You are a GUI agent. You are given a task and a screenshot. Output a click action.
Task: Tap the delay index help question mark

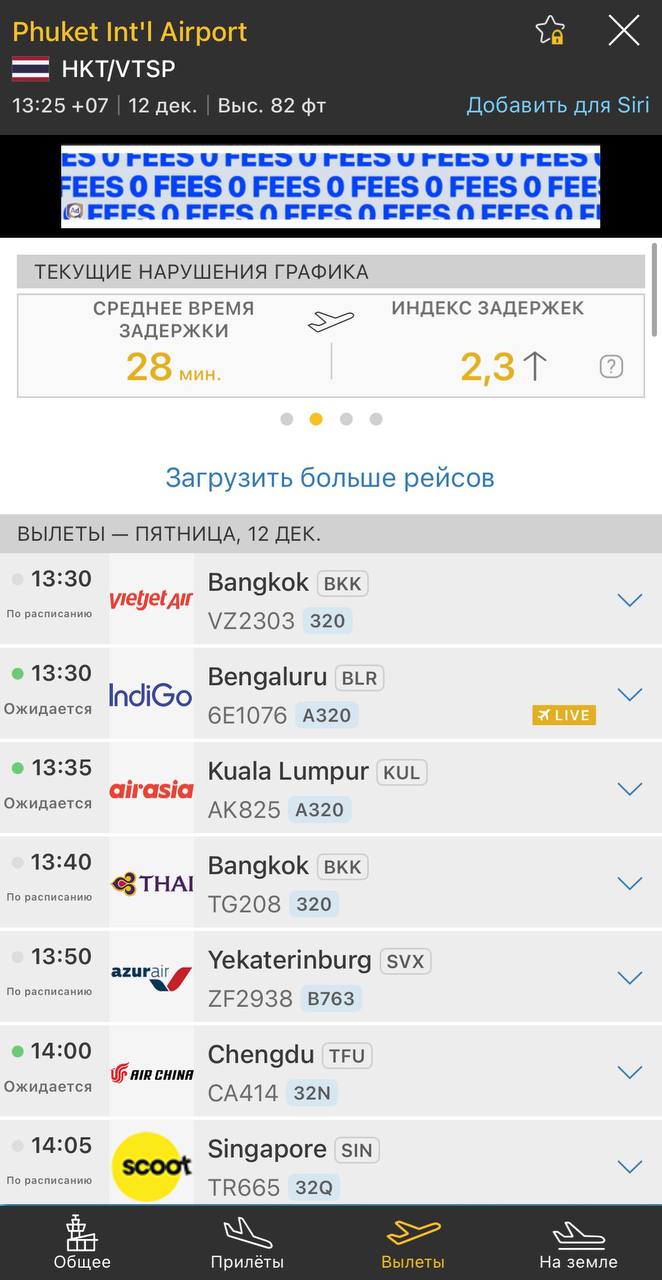click(611, 367)
